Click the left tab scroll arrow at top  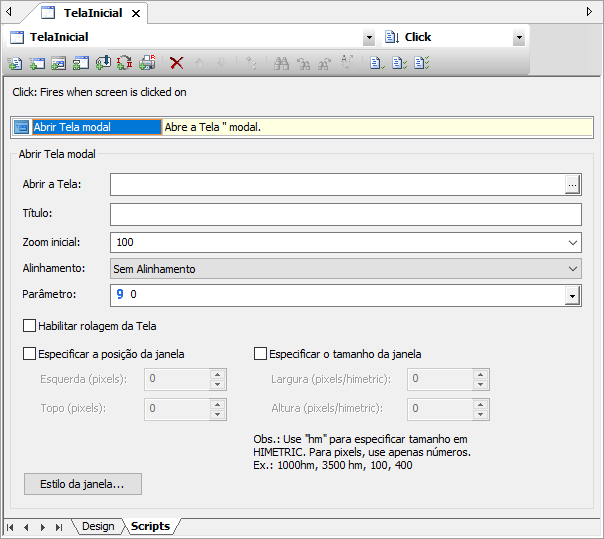(x=8, y=12)
